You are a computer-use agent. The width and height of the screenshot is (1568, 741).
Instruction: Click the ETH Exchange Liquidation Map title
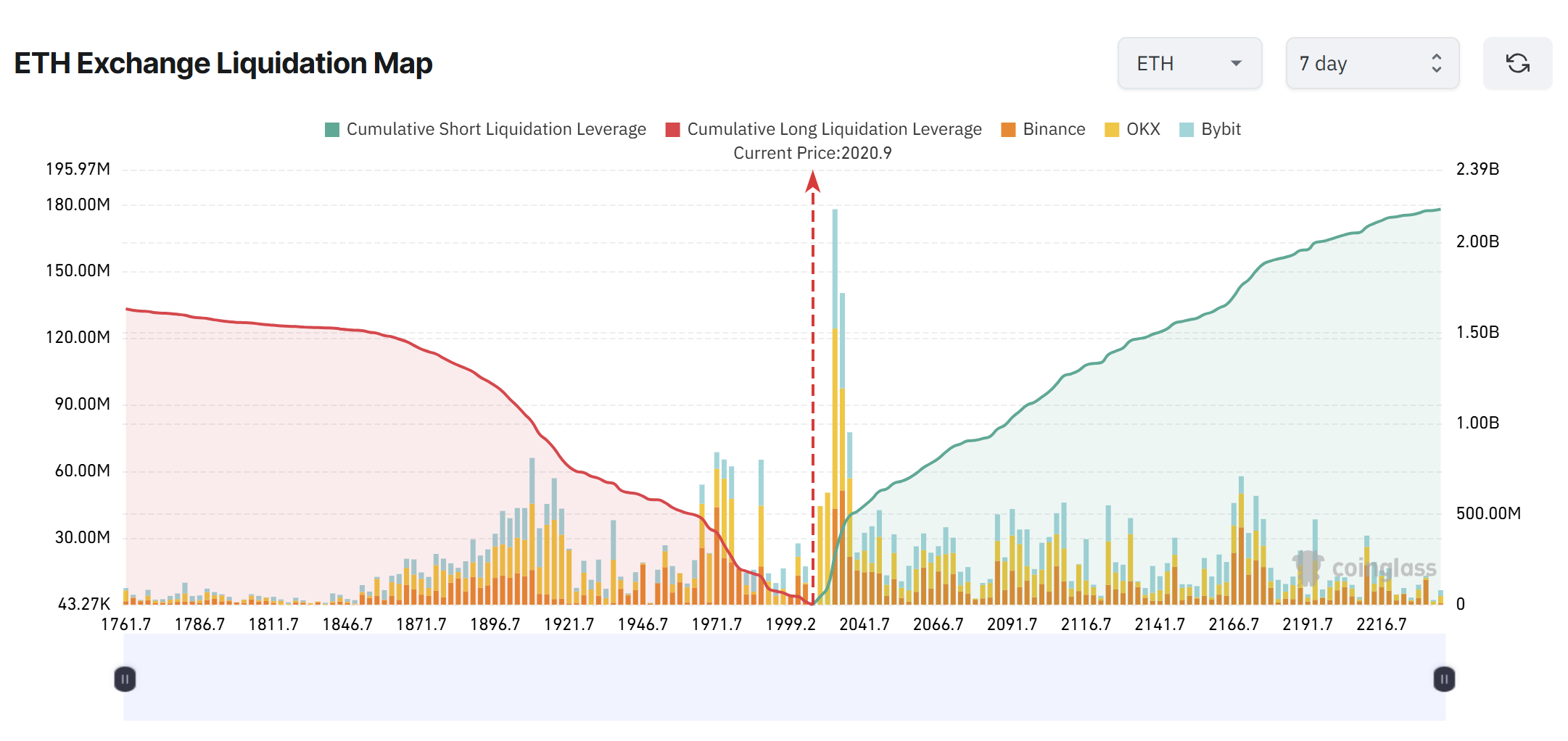(223, 63)
